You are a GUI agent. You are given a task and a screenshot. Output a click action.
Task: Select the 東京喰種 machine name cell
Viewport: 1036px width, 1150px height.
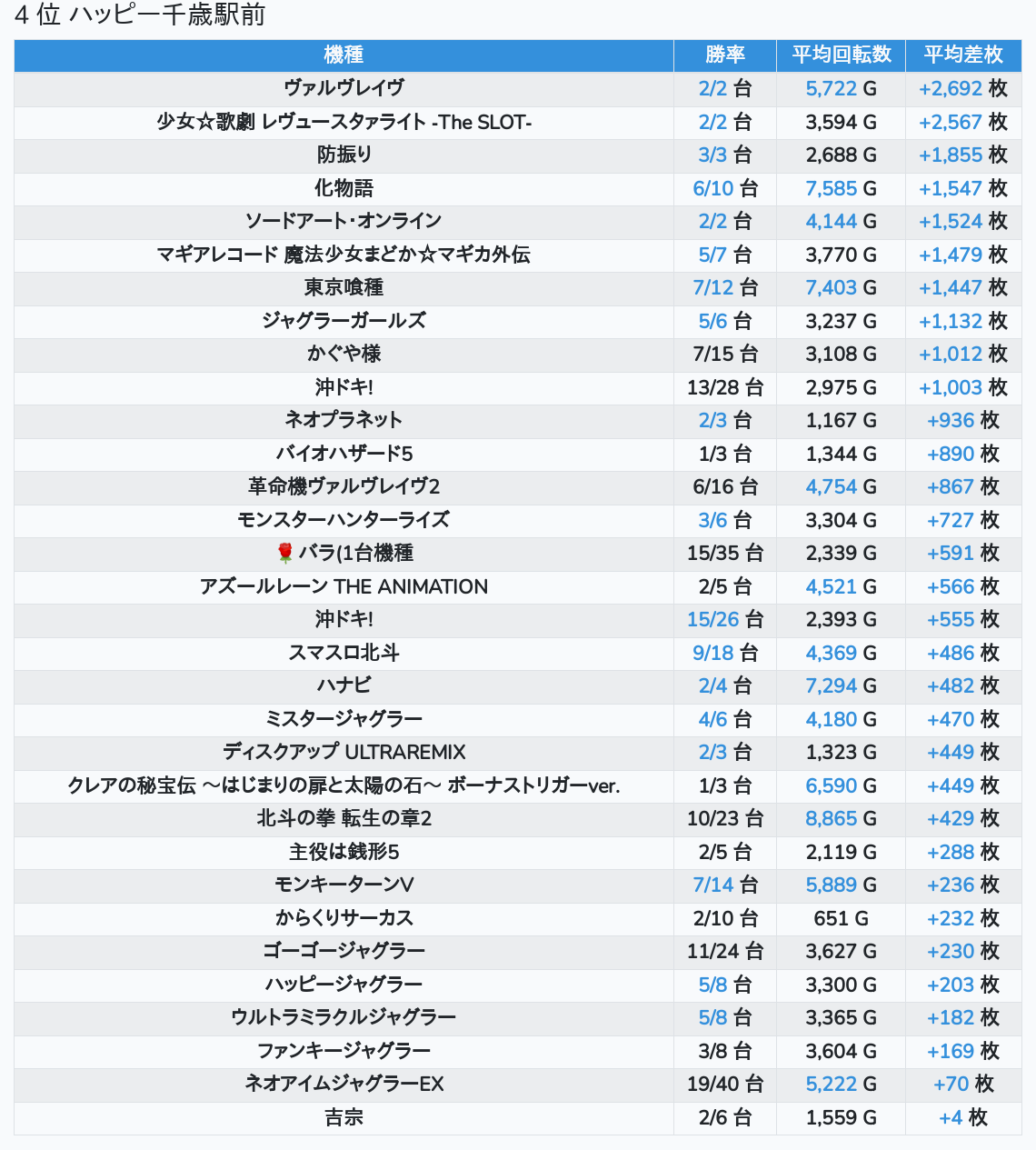[x=344, y=287]
